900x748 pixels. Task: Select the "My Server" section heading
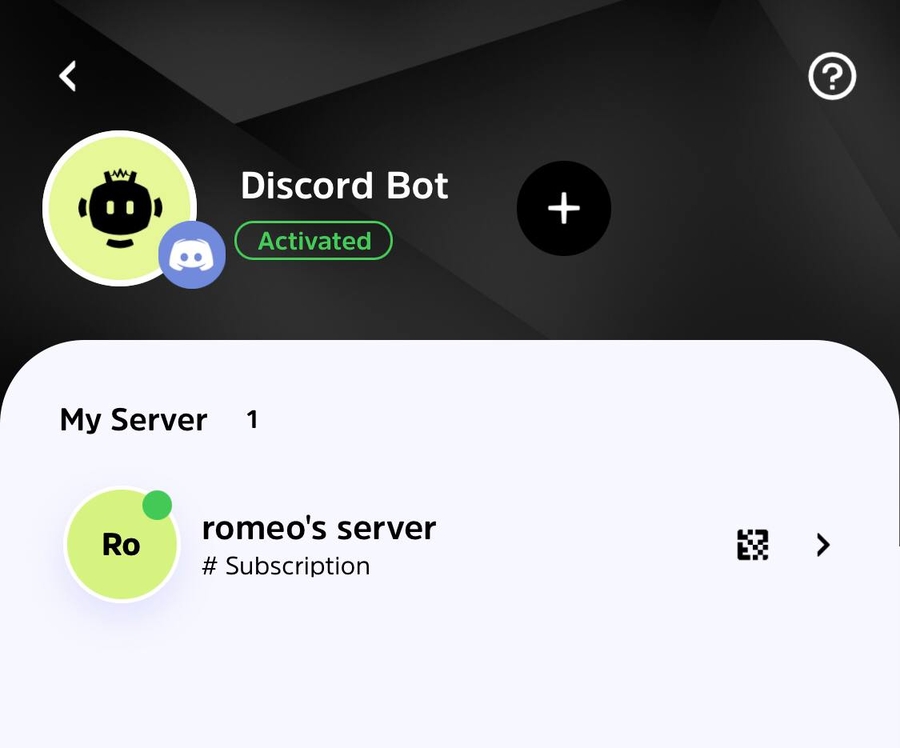click(133, 420)
